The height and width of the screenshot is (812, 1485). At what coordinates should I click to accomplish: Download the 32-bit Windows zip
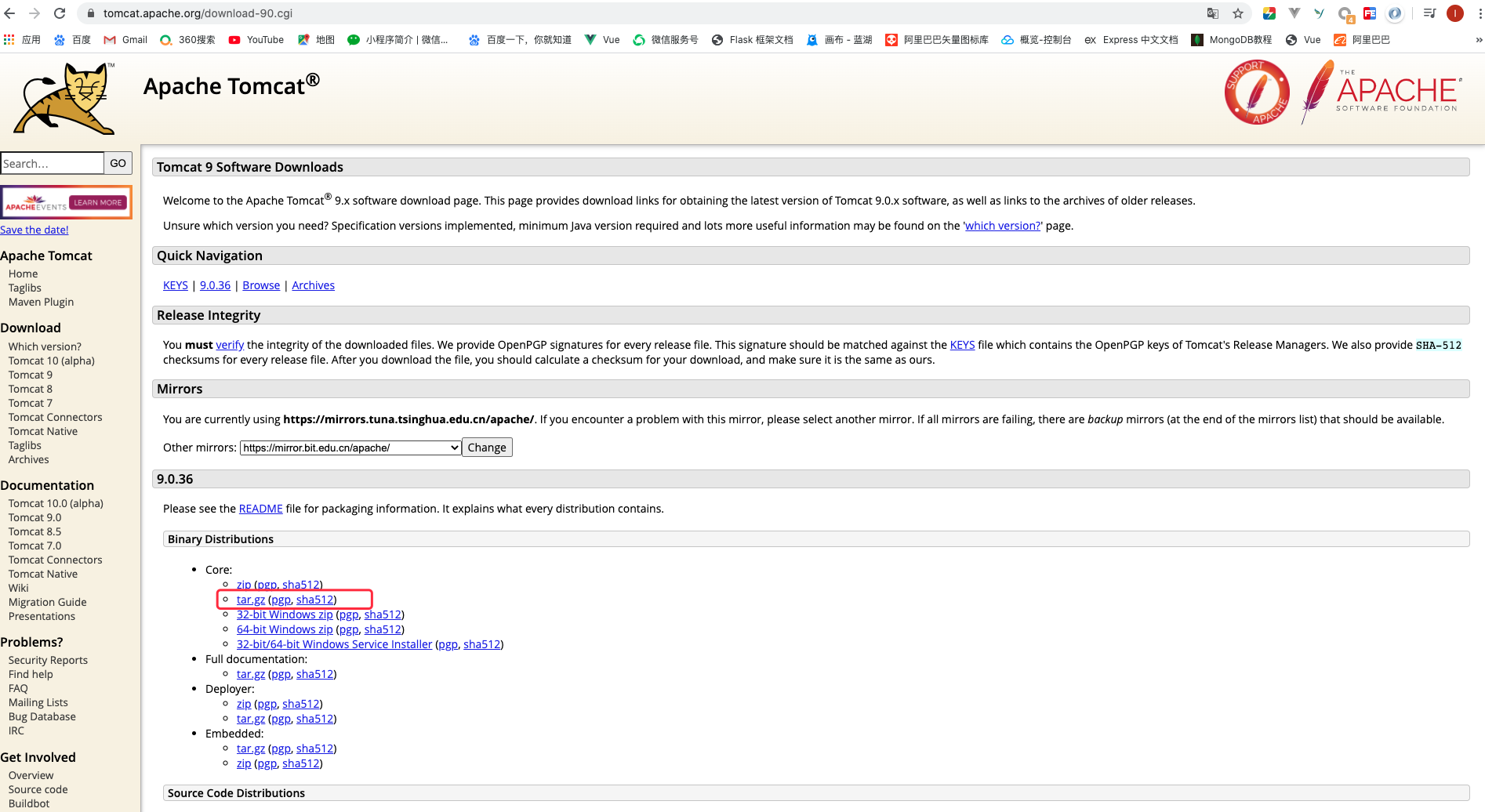coord(285,614)
